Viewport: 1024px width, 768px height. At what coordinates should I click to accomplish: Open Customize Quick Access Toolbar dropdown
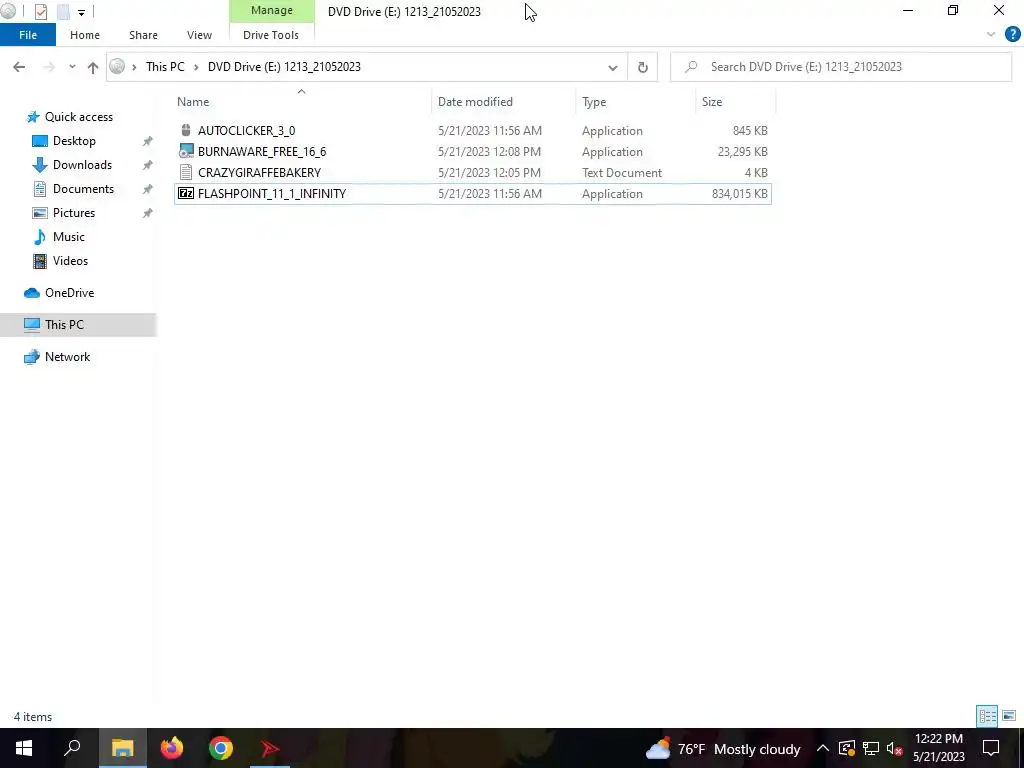(x=81, y=12)
